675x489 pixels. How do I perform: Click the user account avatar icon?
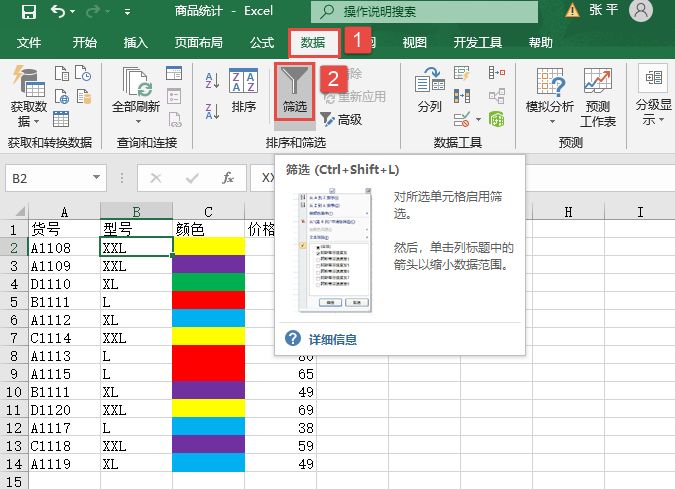point(641,10)
